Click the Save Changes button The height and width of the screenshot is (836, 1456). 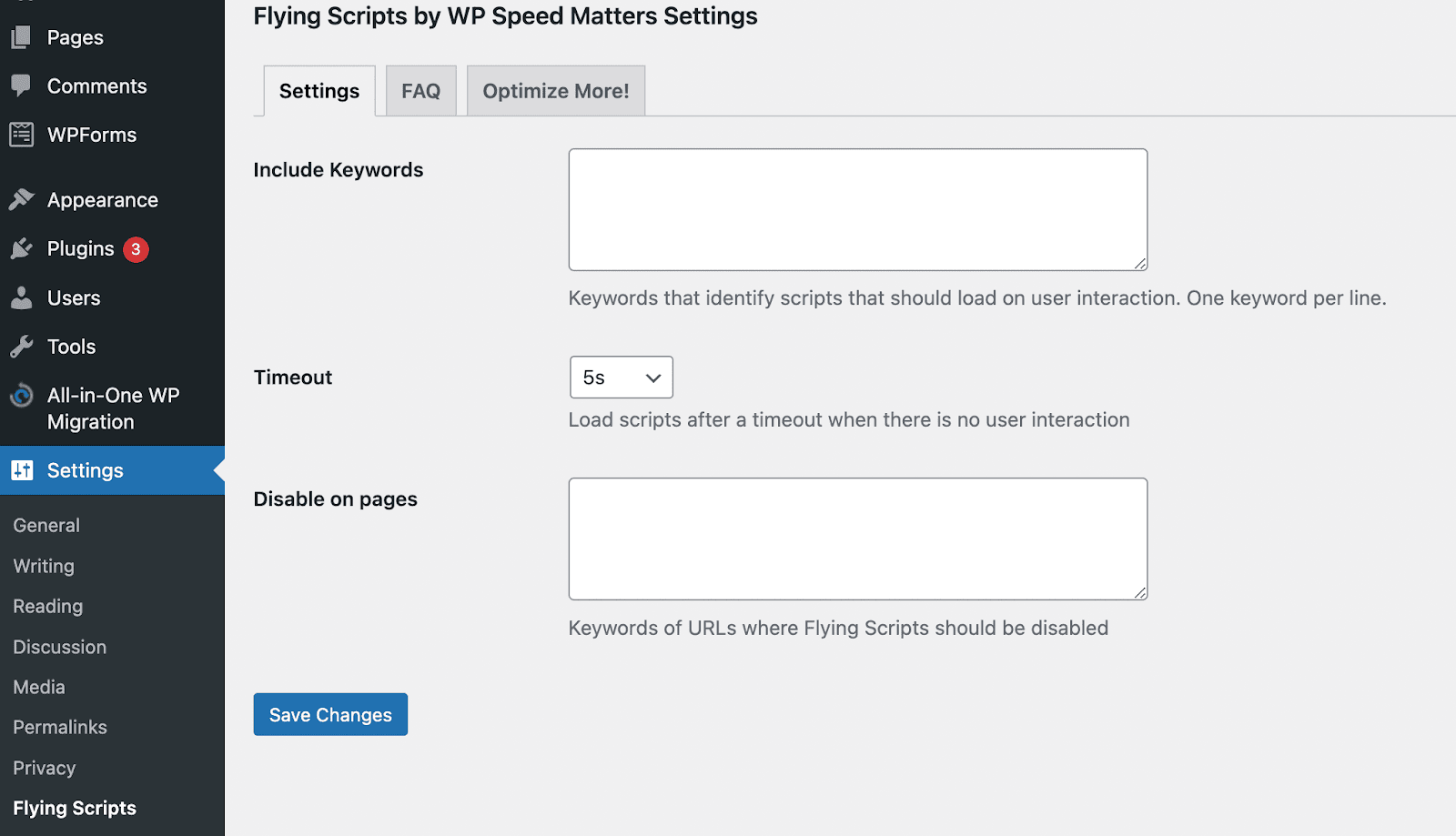pos(330,715)
